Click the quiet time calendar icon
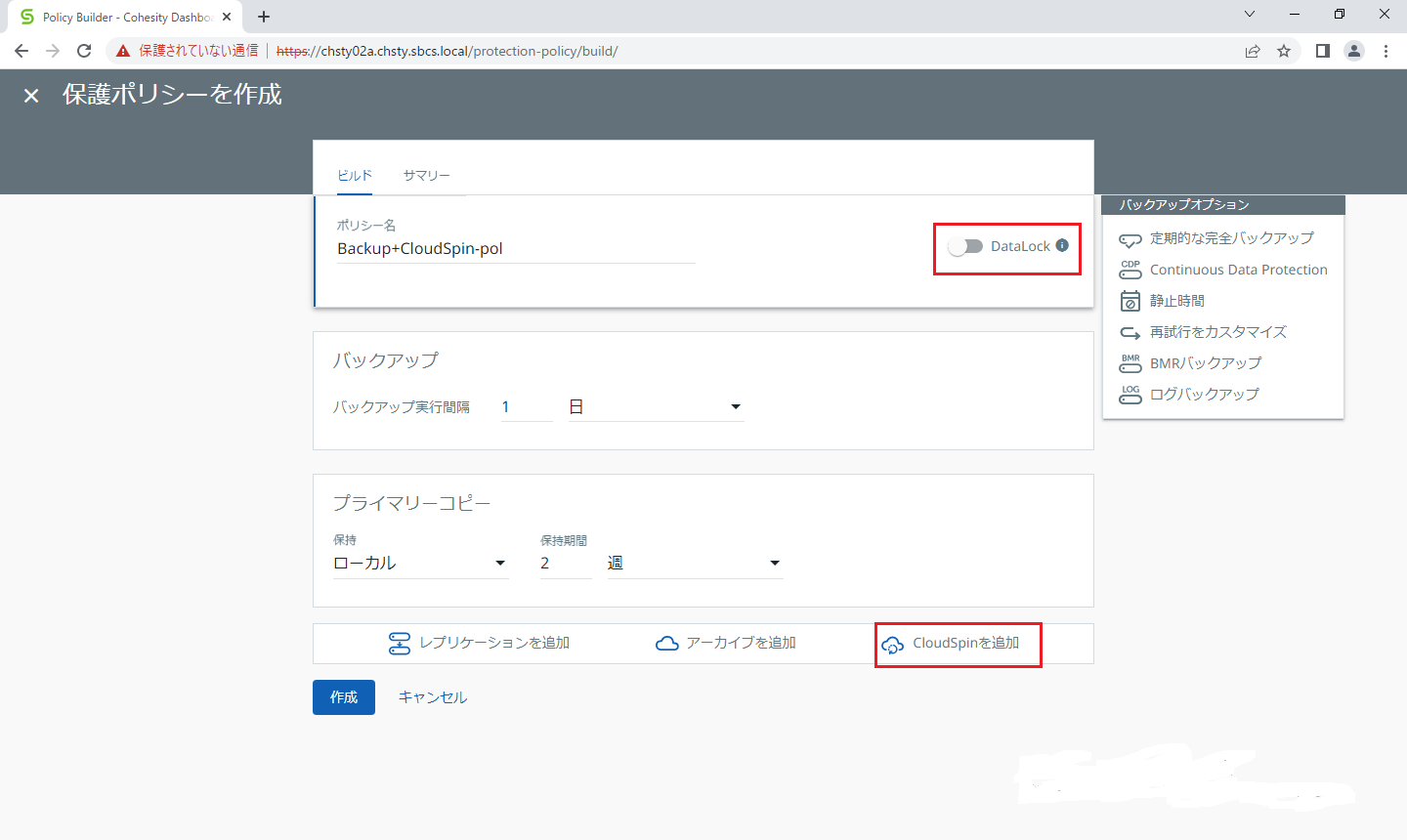The width and height of the screenshot is (1407, 840). (1130, 301)
